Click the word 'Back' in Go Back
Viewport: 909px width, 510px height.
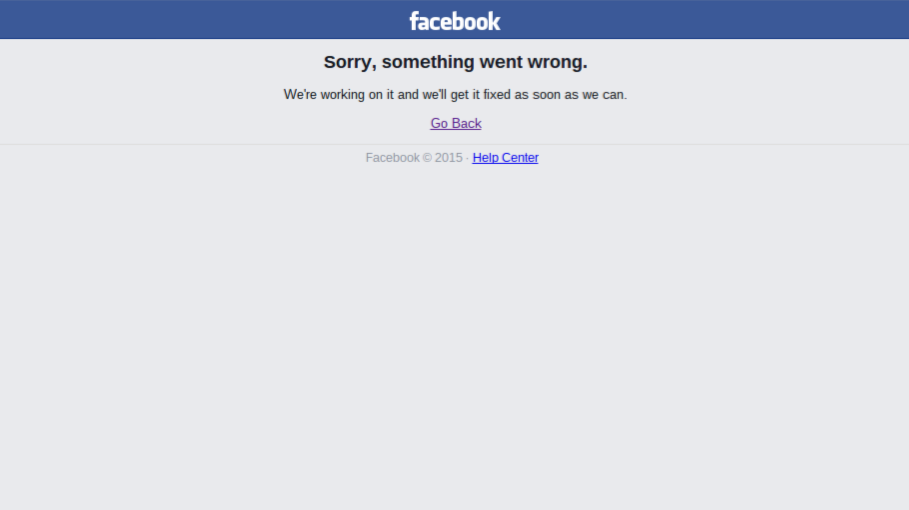(466, 123)
